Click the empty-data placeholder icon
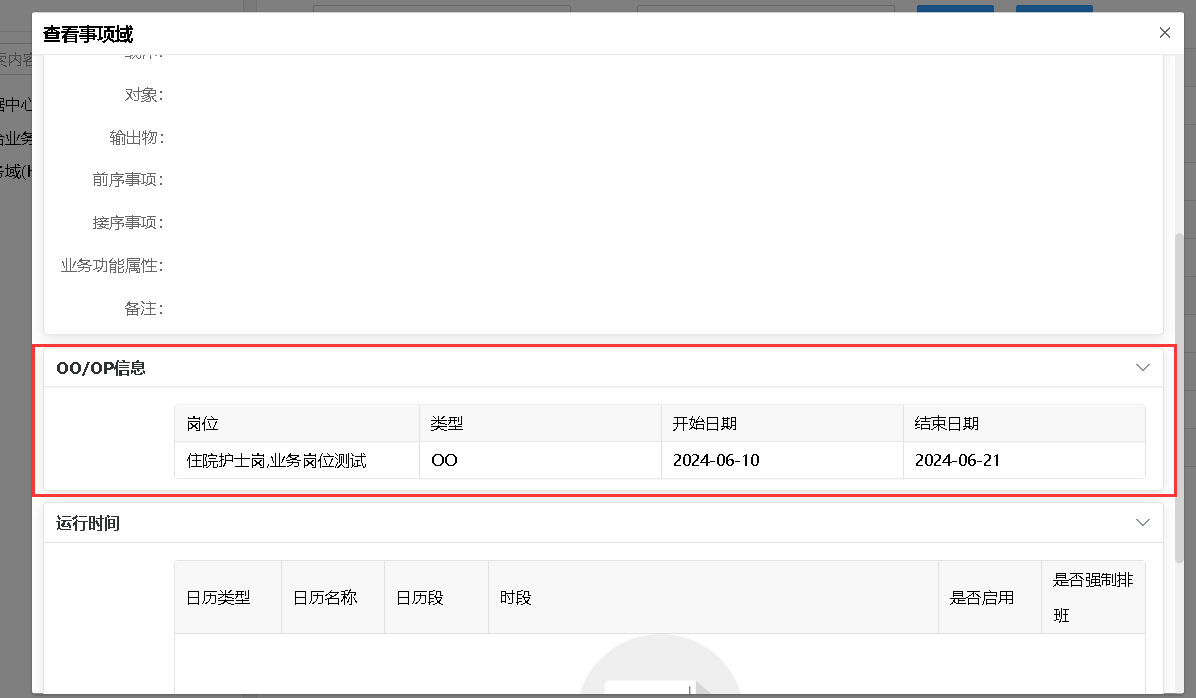 point(660,670)
